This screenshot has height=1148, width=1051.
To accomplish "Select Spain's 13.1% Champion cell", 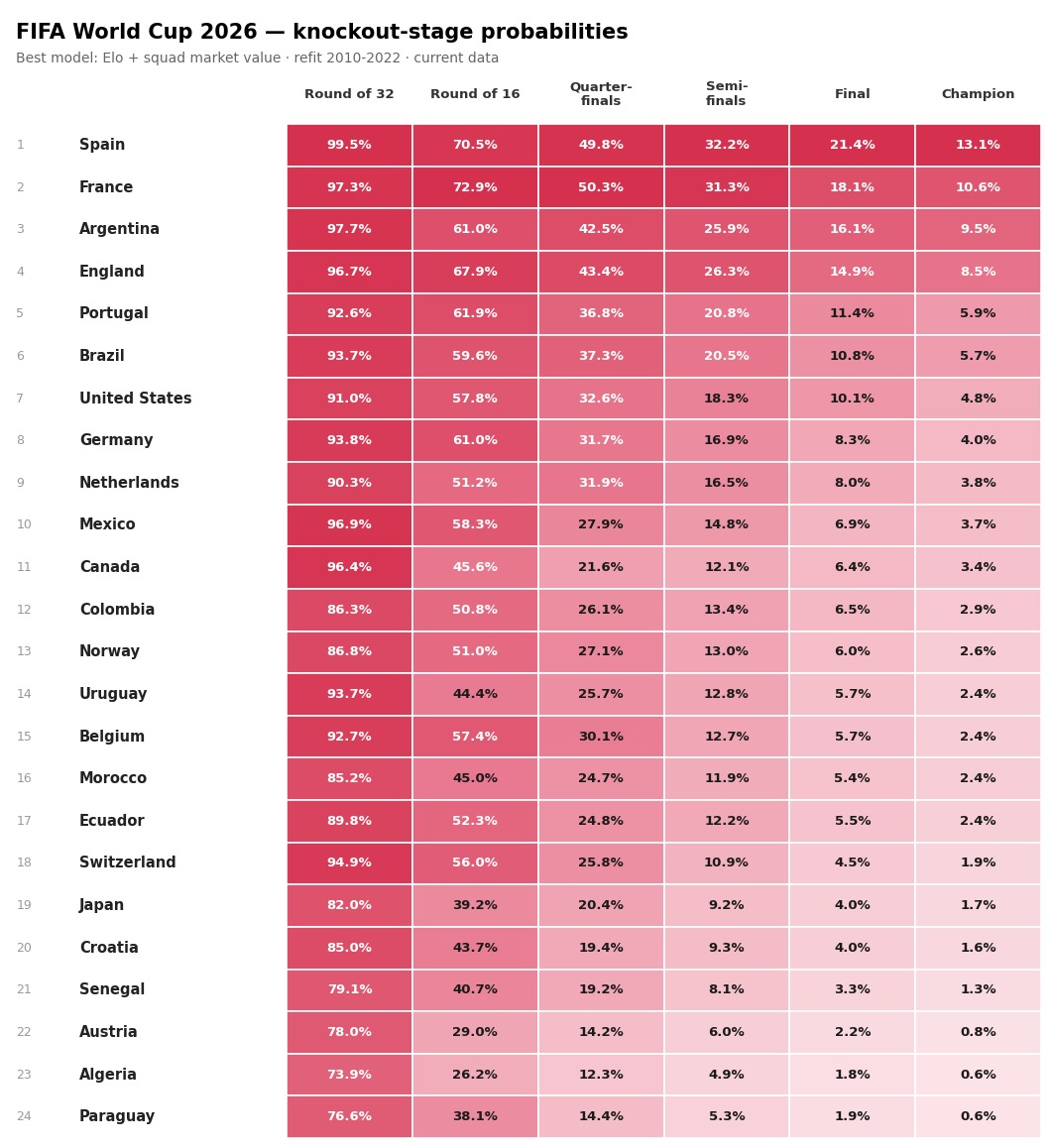I will point(977,145).
